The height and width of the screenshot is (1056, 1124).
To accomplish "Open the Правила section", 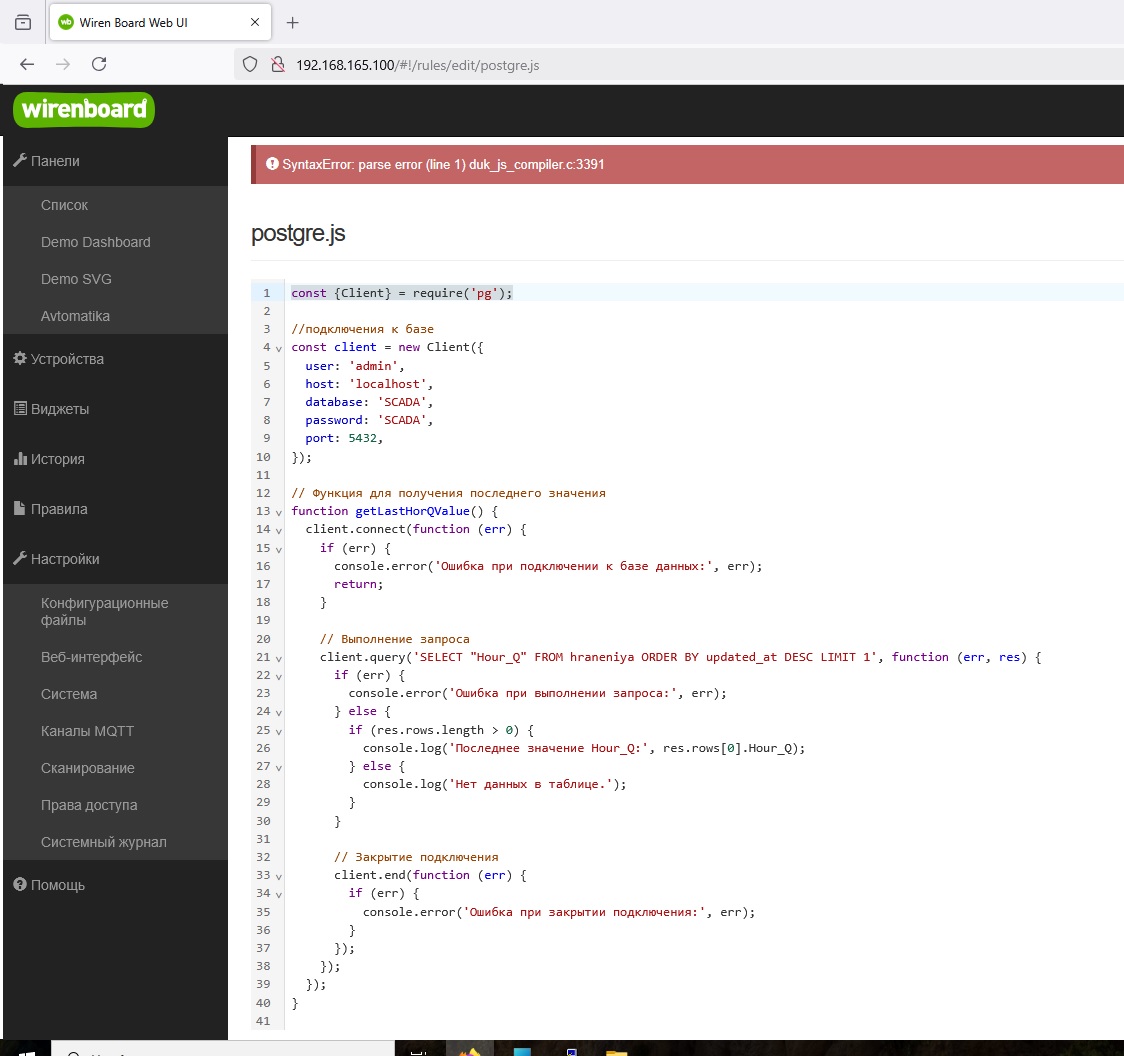I will [59, 509].
